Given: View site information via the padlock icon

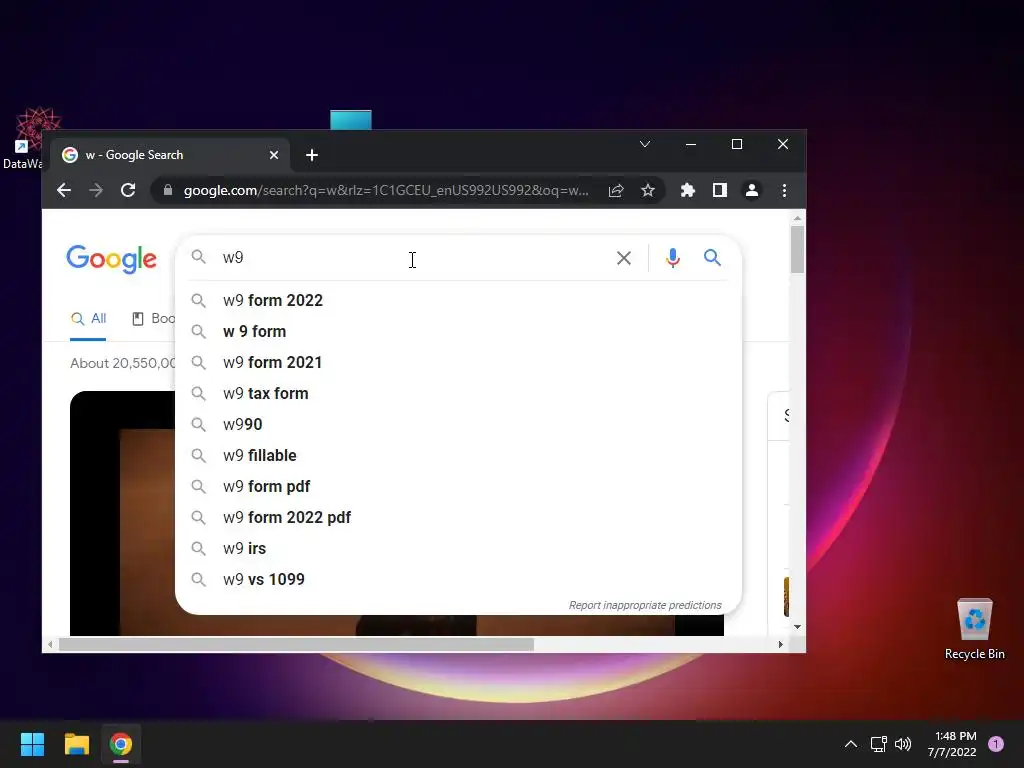Looking at the screenshot, I should click(168, 190).
